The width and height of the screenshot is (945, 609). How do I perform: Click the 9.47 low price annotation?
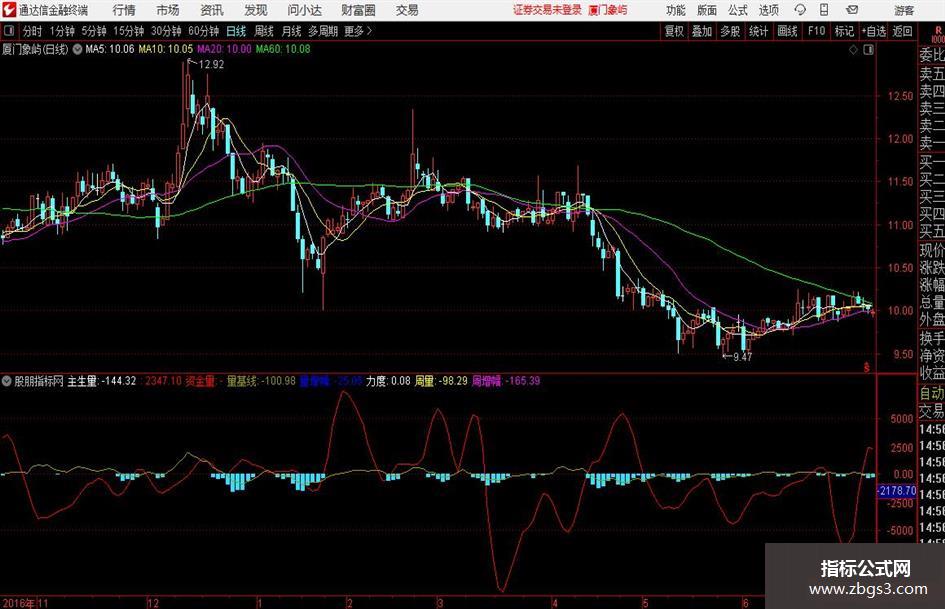click(x=742, y=357)
